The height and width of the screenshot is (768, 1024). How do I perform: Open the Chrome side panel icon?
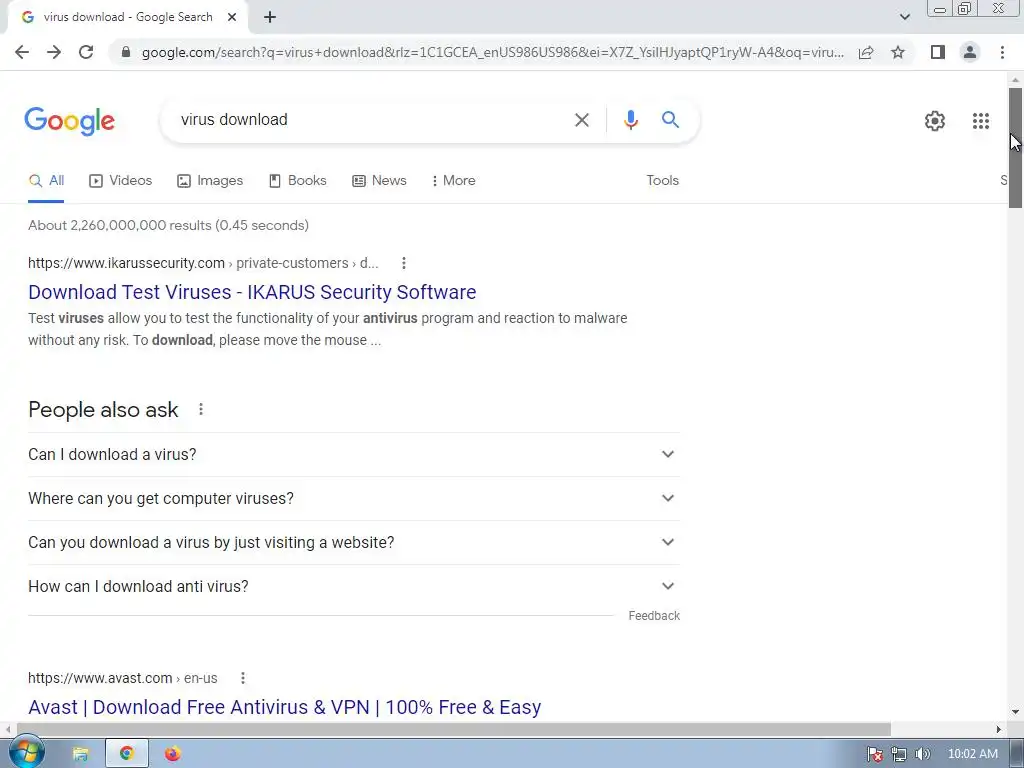click(x=938, y=52)
